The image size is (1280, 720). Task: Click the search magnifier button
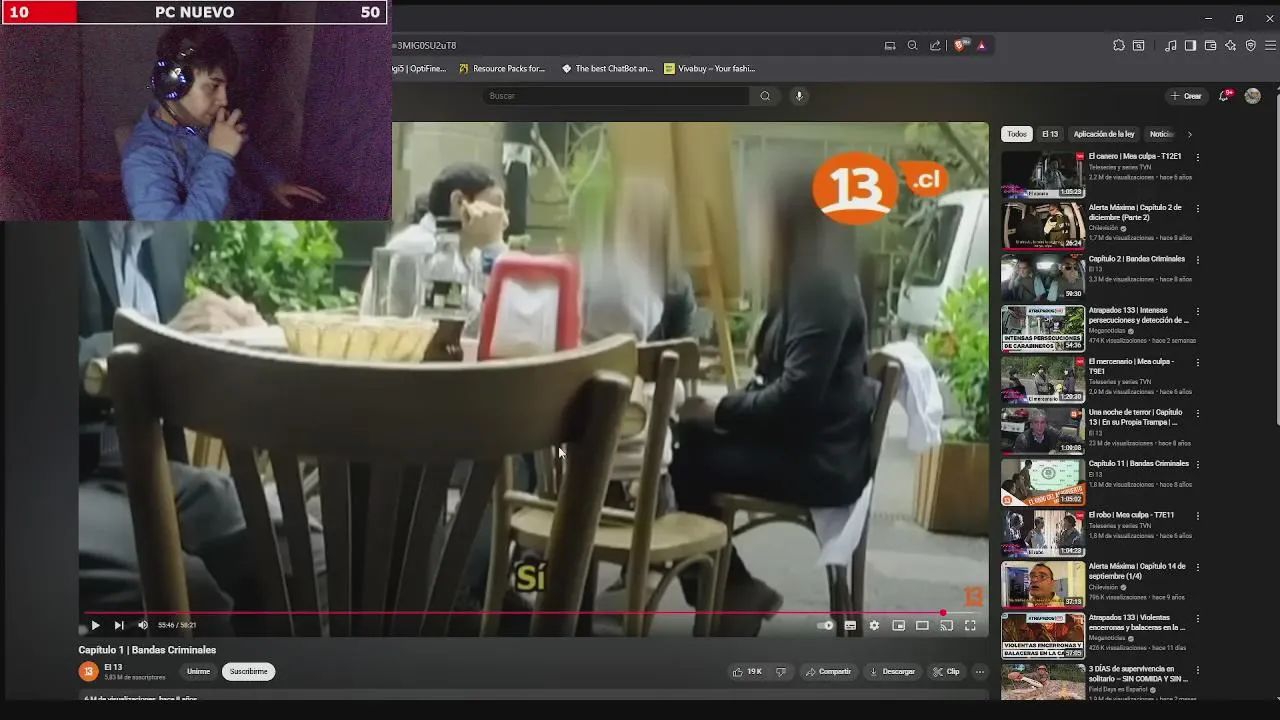(x=765, y=96)
